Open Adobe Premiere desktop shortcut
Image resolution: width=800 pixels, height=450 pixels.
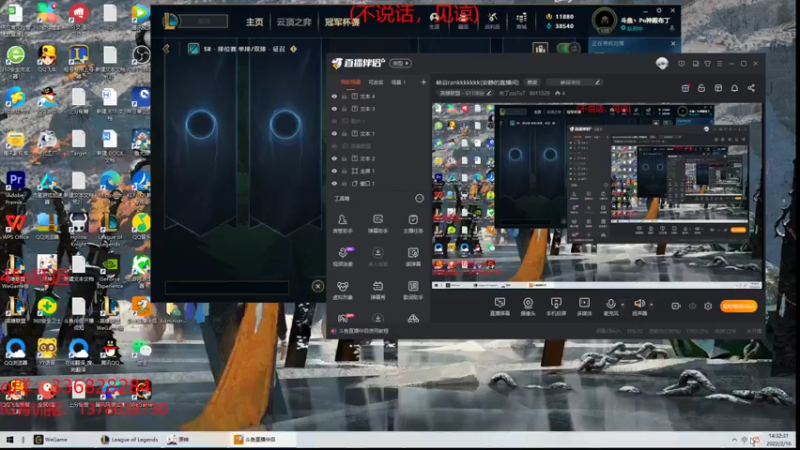point(15,187)
